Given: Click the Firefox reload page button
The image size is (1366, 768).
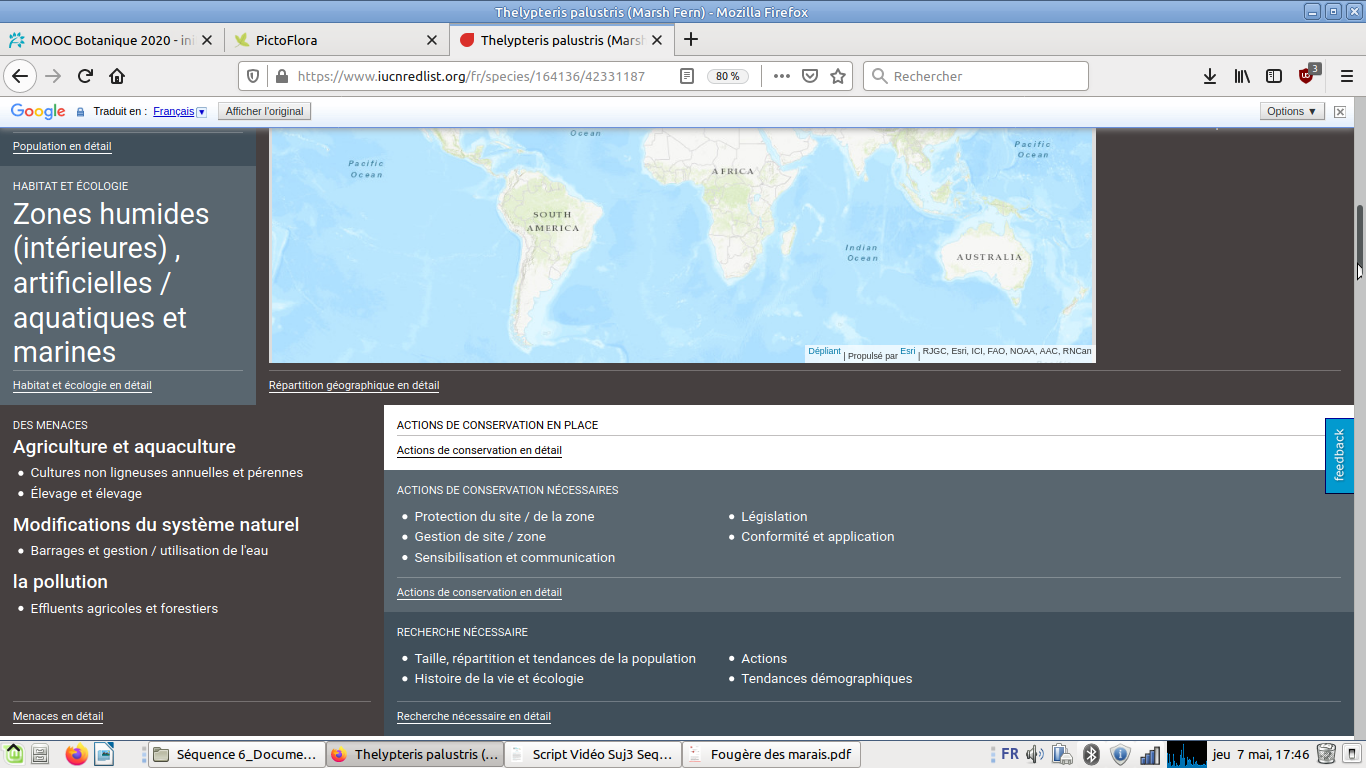Looking at the screenshot, I should [x=86, y=76].
